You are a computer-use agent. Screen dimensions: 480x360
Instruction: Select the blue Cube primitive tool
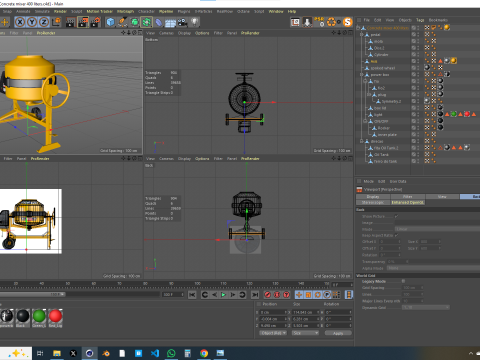[110, 22]
